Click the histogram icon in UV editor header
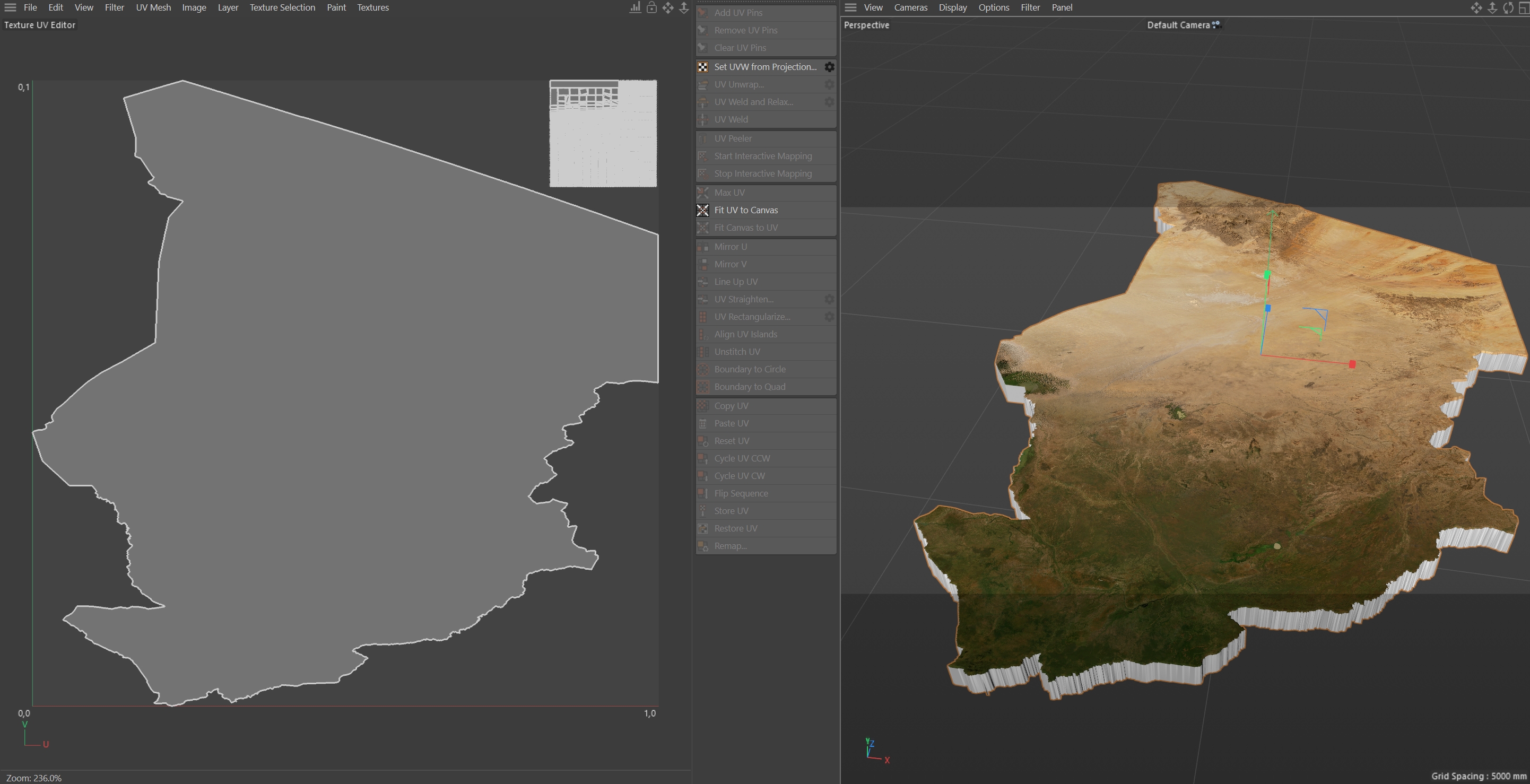 [x=635, y=8]
